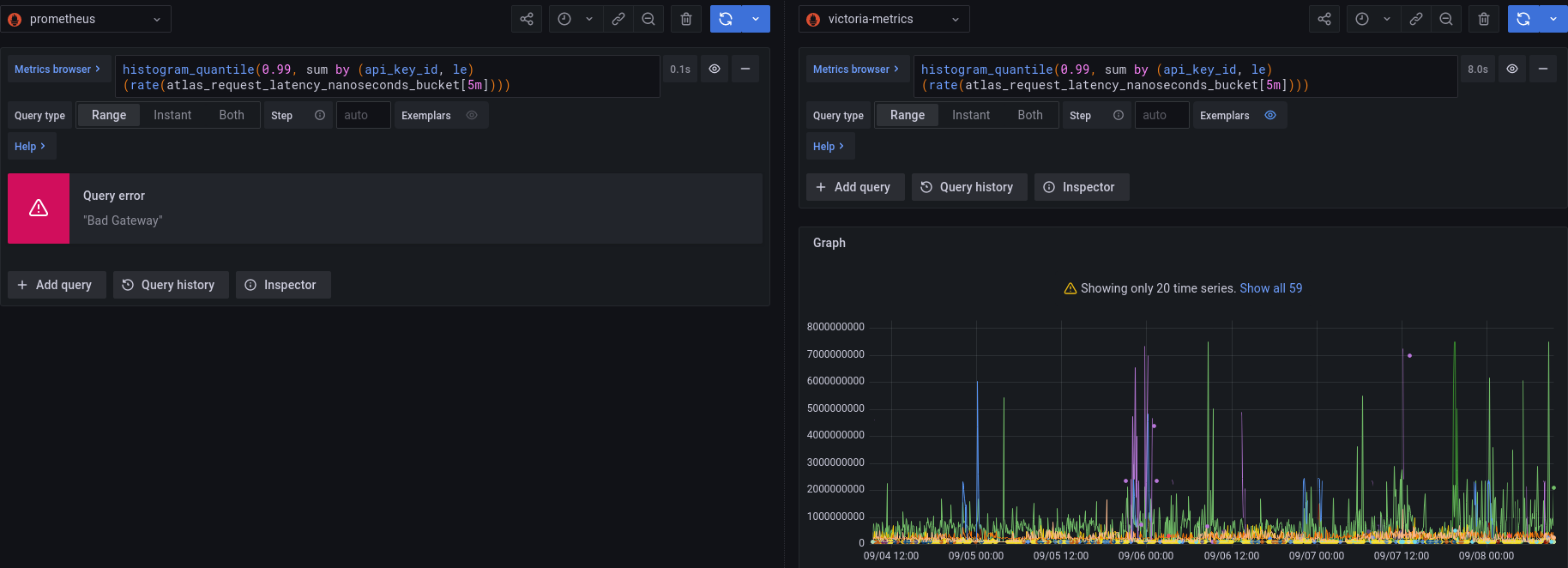The width and height of the screenshot is (1568, 568).
Task: Clear all with trash icon in left pane
Action: (x=686, y=19)
